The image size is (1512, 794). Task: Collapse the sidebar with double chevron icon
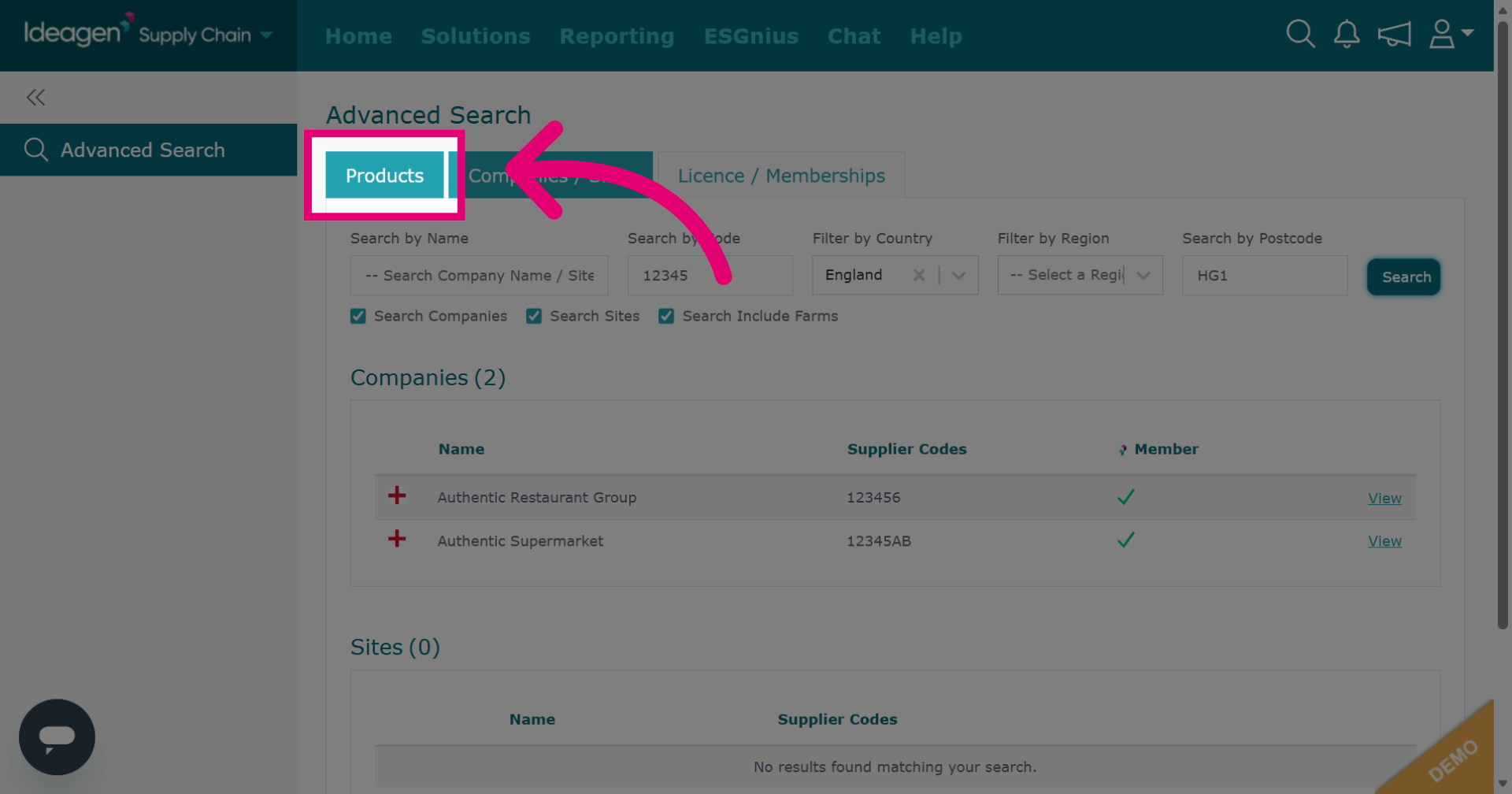pos(35,98)
